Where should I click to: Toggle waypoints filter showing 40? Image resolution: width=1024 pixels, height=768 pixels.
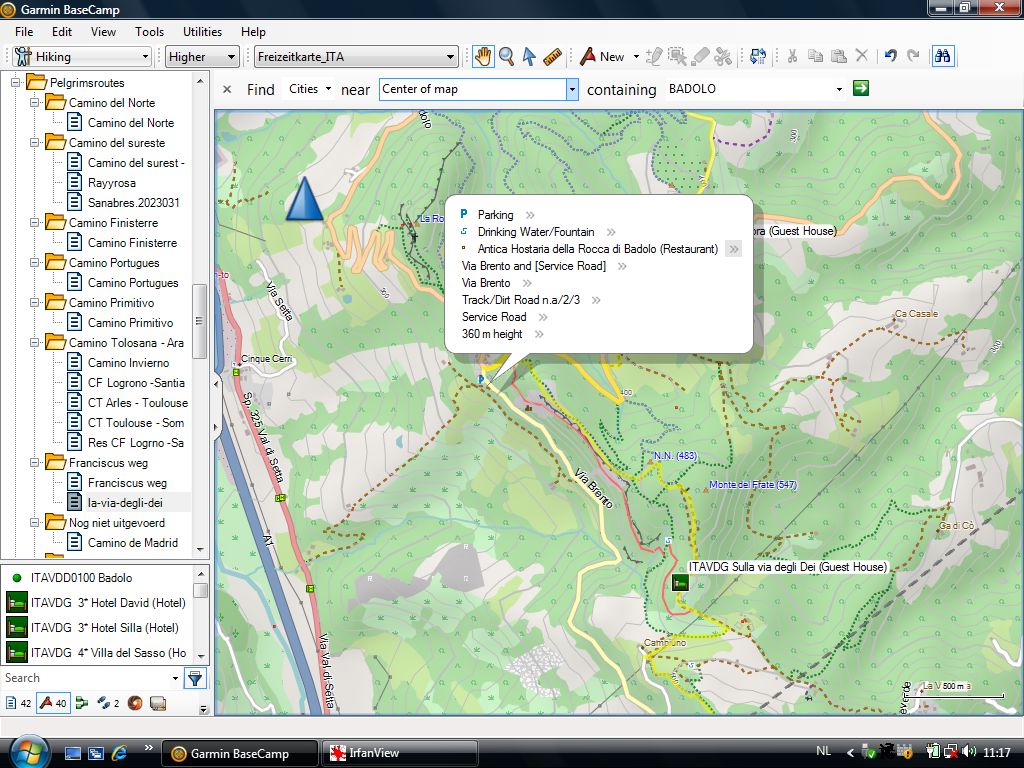(x=52, y=703)
